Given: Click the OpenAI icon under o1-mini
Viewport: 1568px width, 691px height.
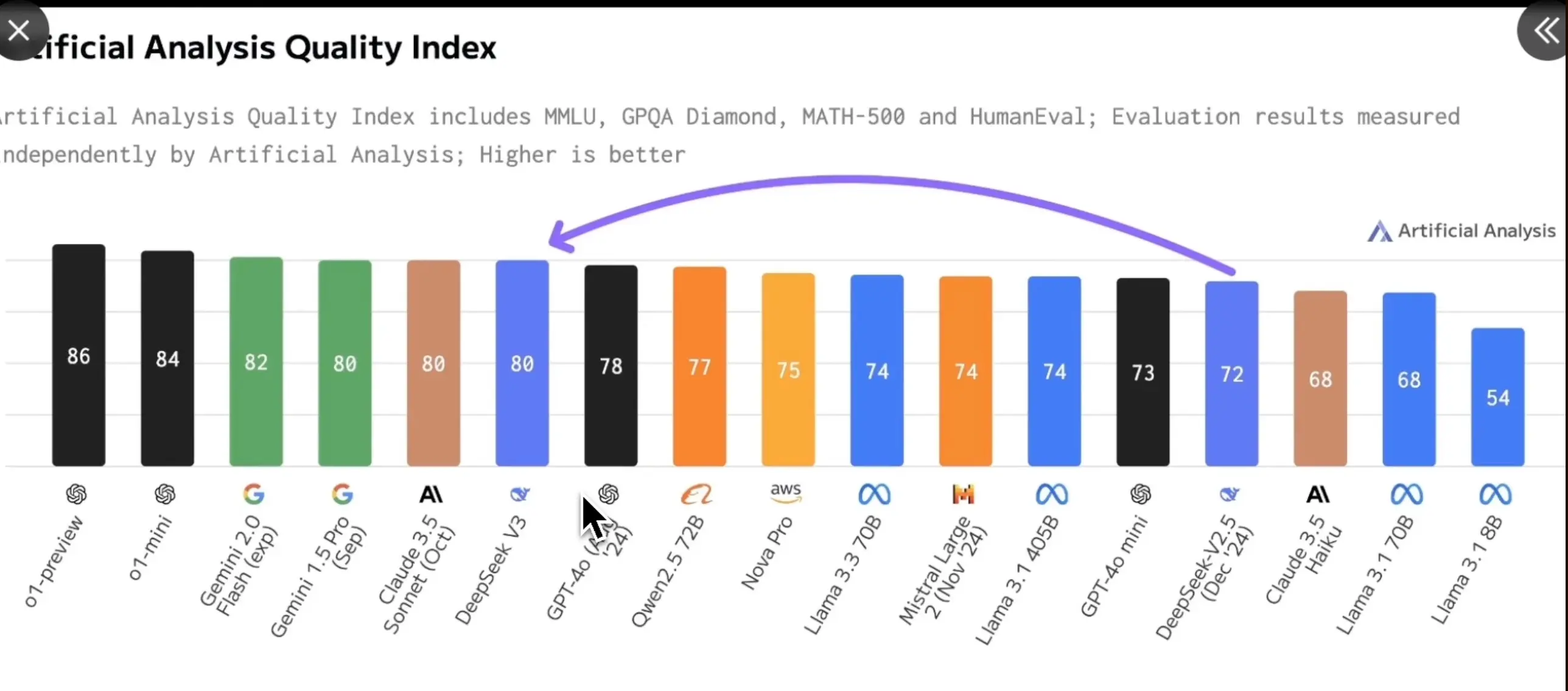Looking at the screenshot, I should pyautogui.click(x=165, y=493).
